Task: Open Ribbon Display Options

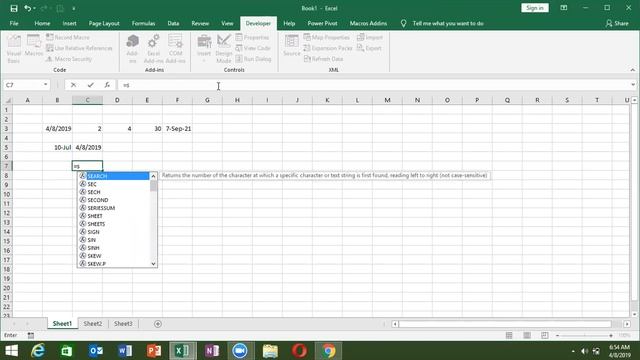Action: 564,8
